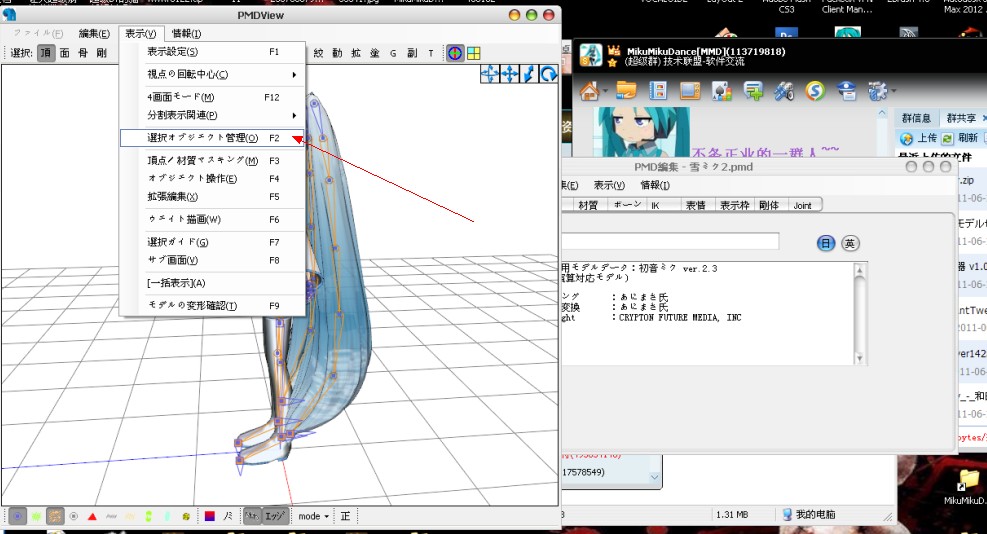
Task: Switch to 群共享 tab in chat window
Action: (x=961, y=118)
